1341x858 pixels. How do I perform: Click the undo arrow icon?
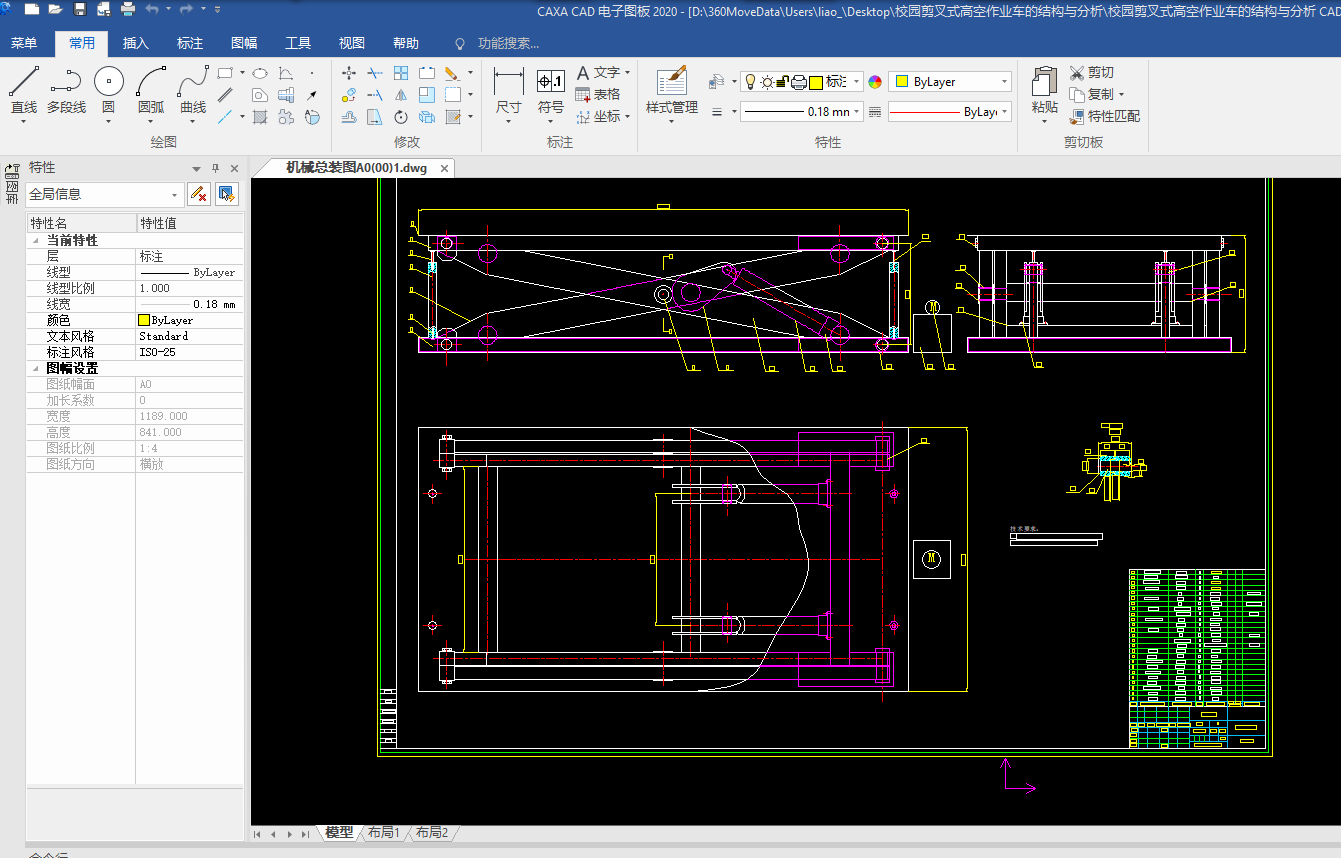(x=153, y=9)
